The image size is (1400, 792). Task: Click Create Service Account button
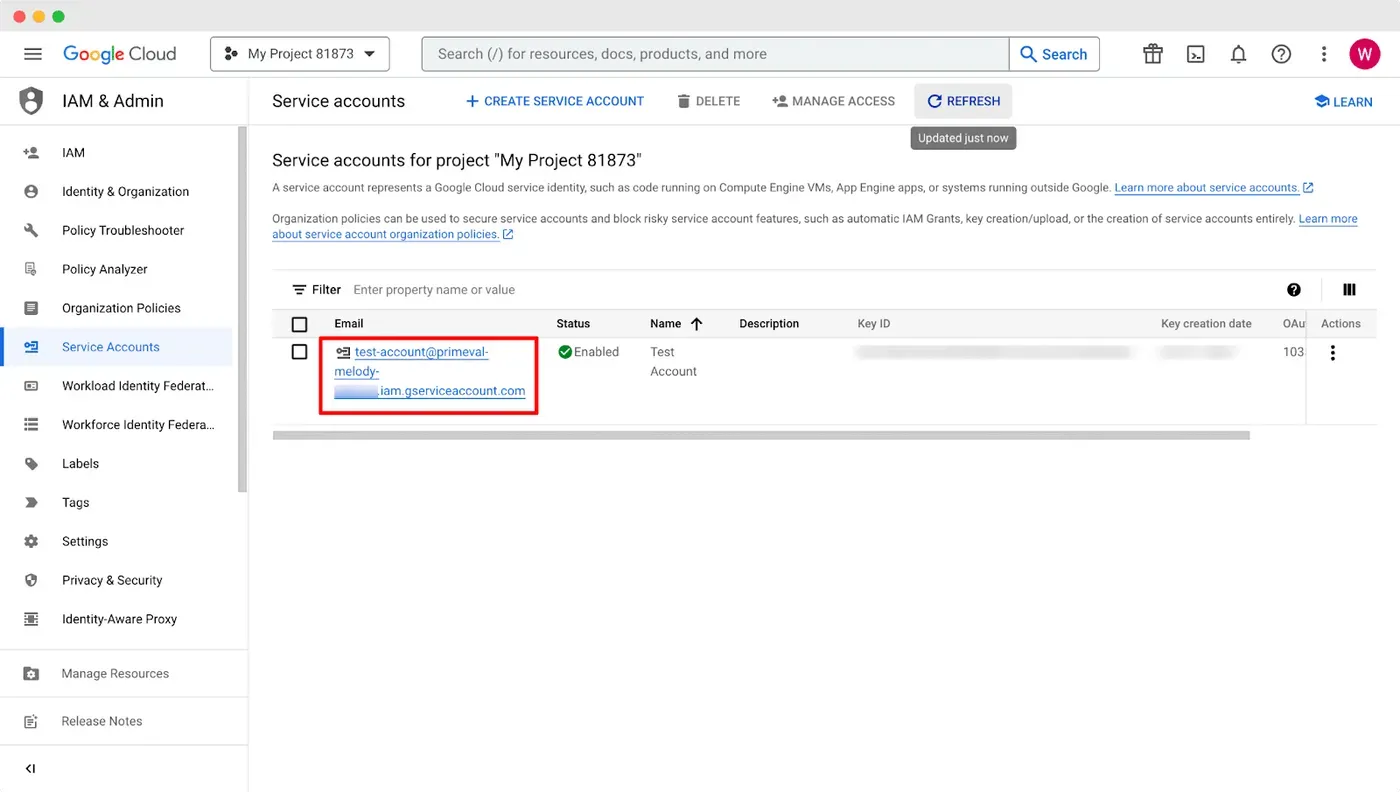pos(555,101)
